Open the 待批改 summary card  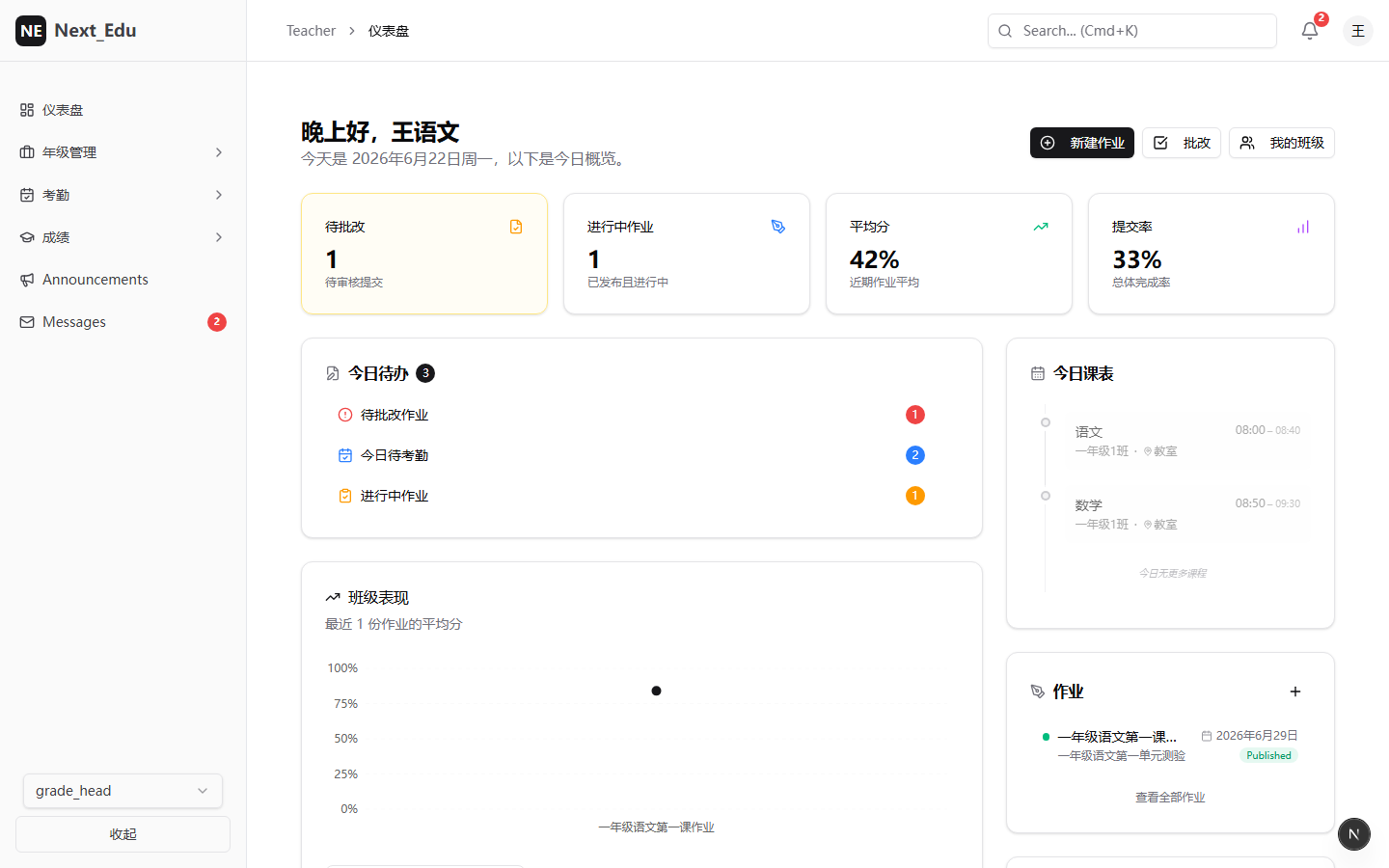[424, 254]
